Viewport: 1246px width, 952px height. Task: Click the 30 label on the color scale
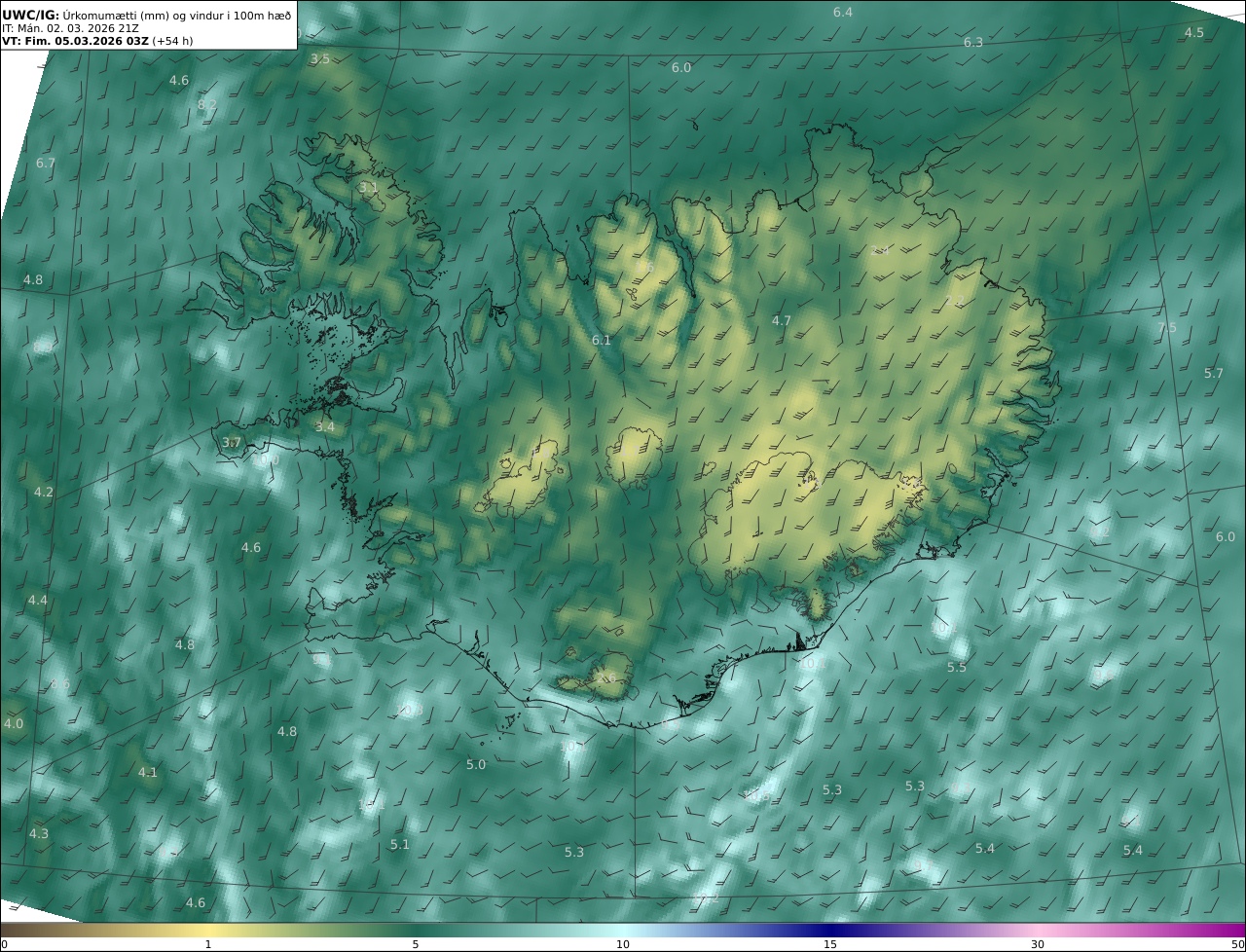(1038, 944)
